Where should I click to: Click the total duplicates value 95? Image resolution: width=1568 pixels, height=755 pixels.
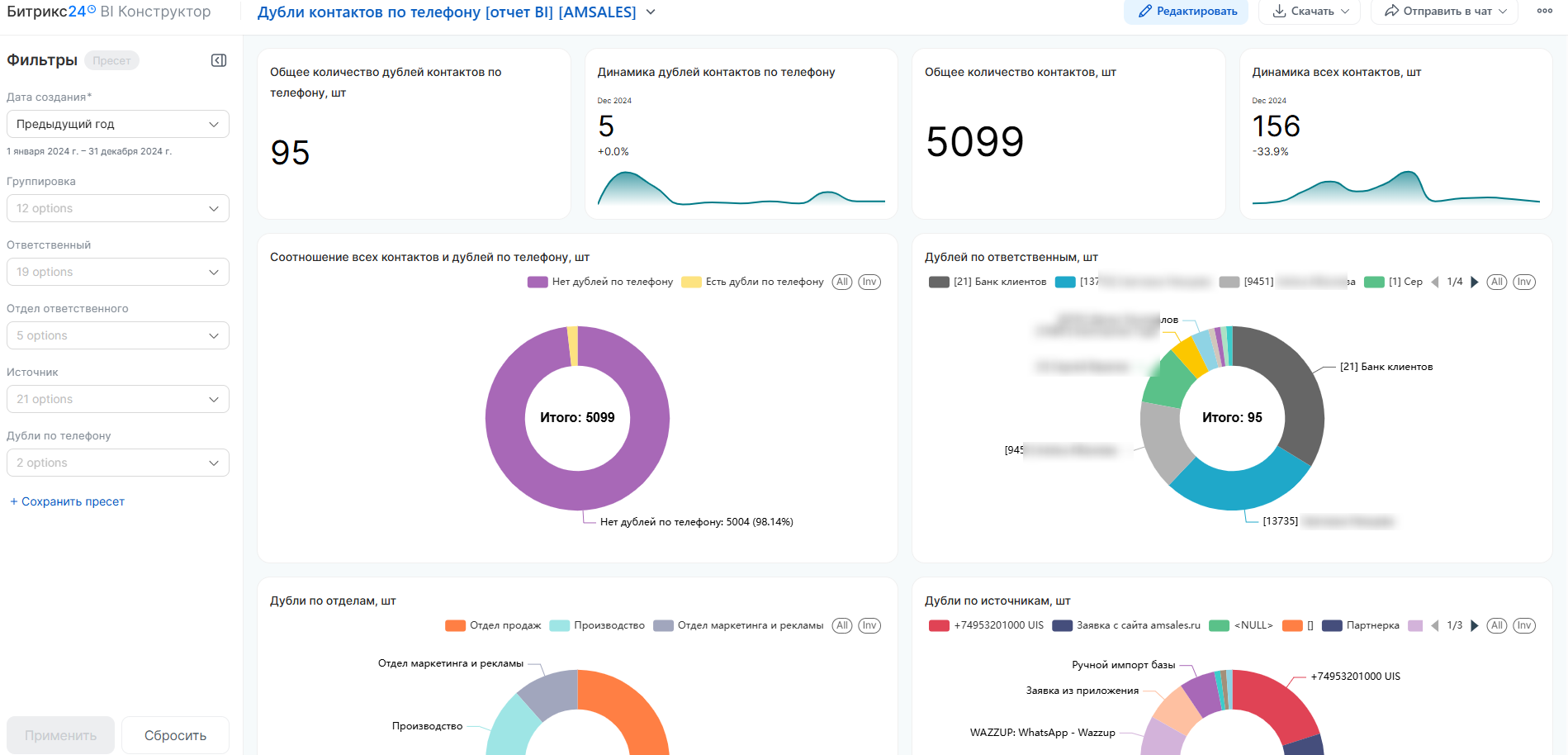tap(290, 153)
